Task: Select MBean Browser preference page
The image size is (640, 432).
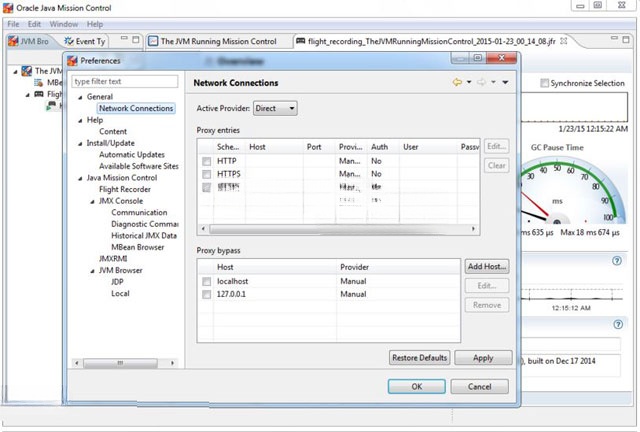Action: (x=138, y=247)
